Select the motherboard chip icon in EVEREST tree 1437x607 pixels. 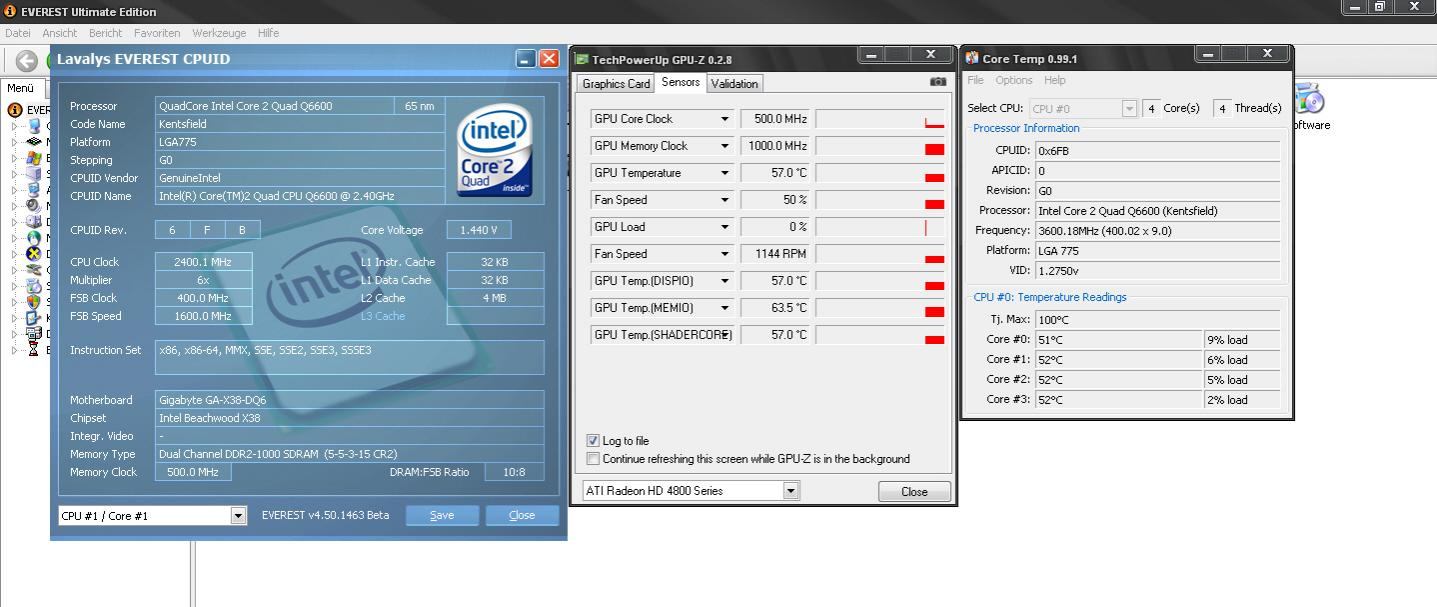pyautogui.click(x=34, y=142)
